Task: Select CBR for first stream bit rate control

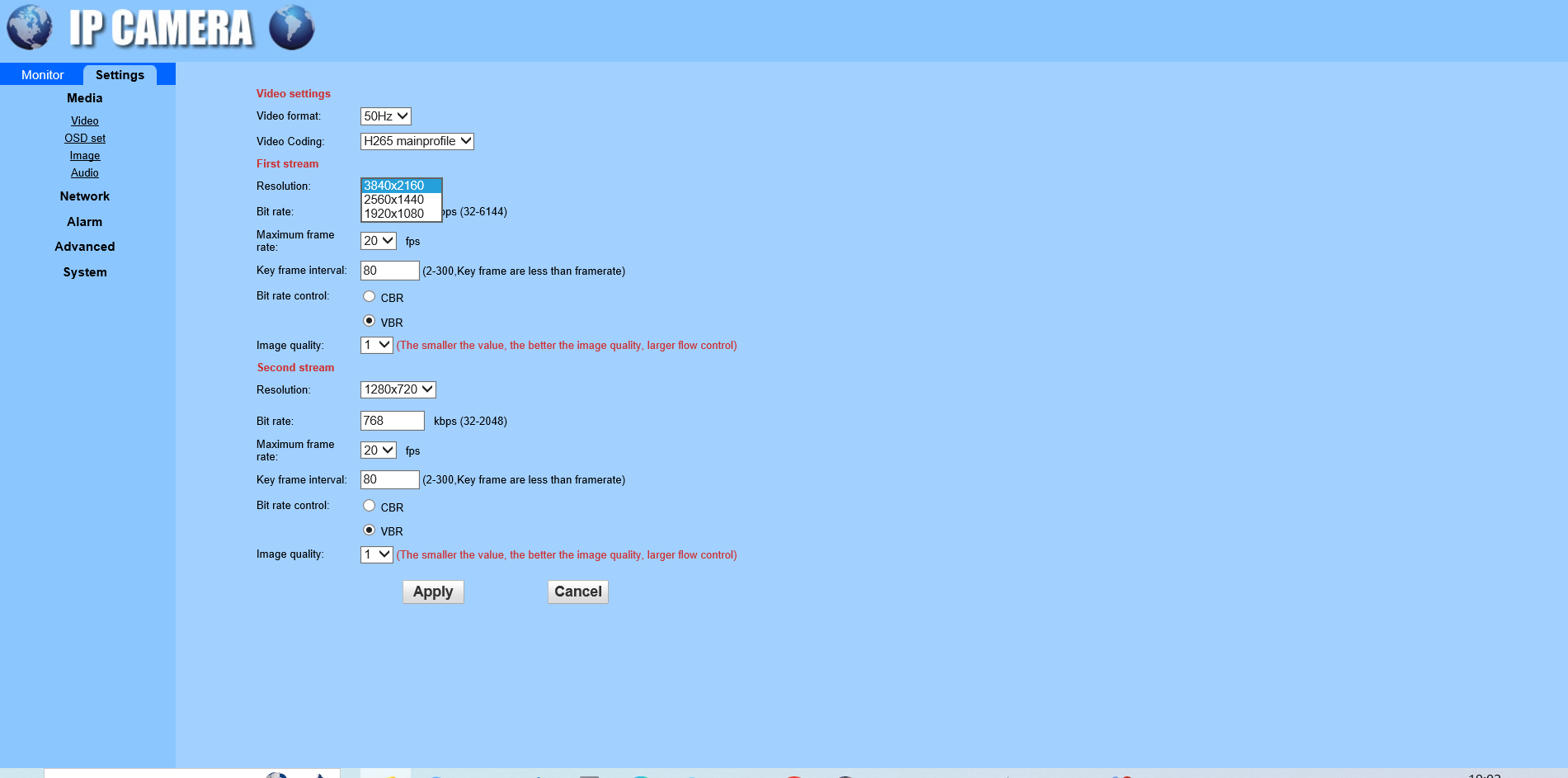Action: 370,297
